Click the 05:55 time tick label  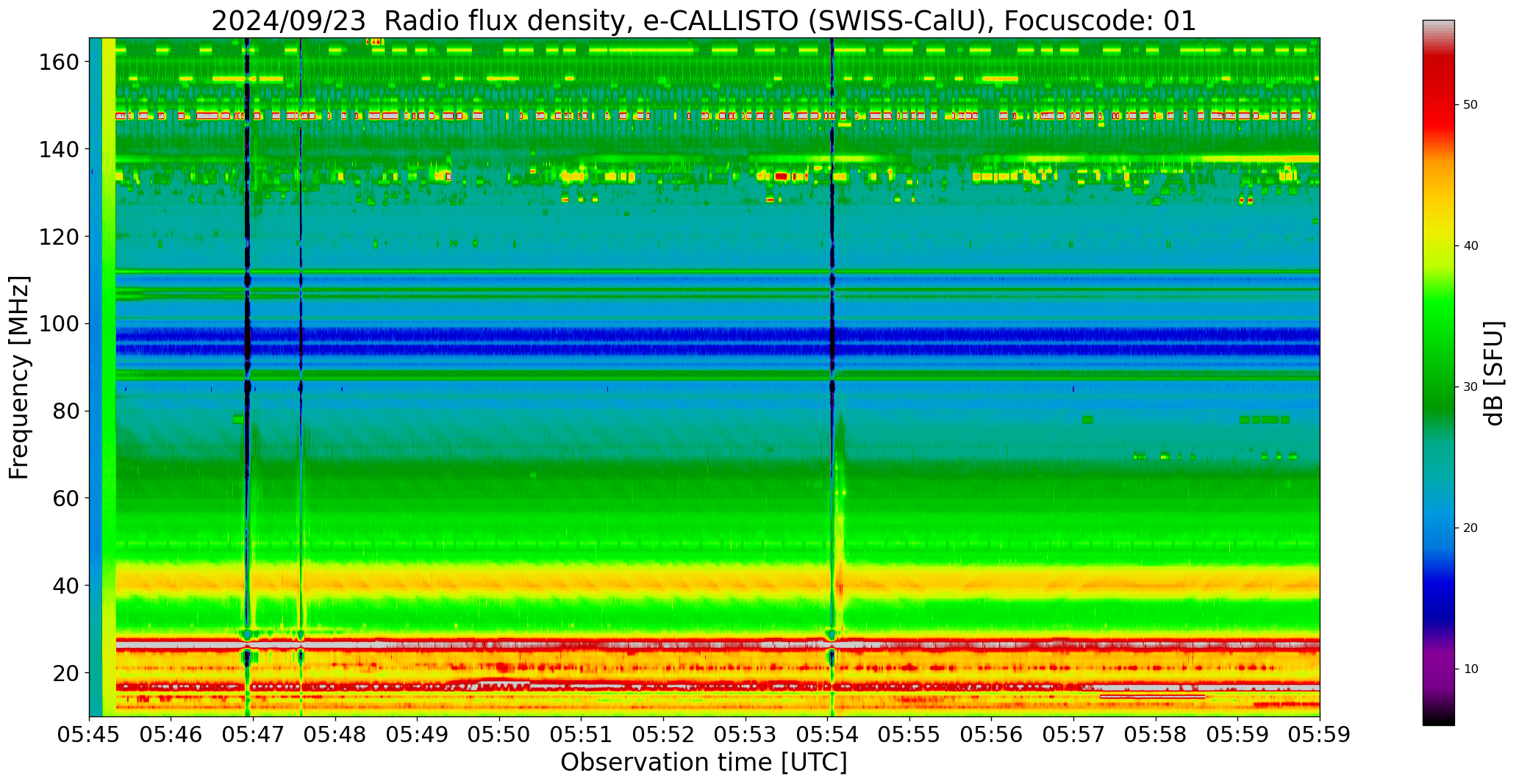(x=909, y=735)
